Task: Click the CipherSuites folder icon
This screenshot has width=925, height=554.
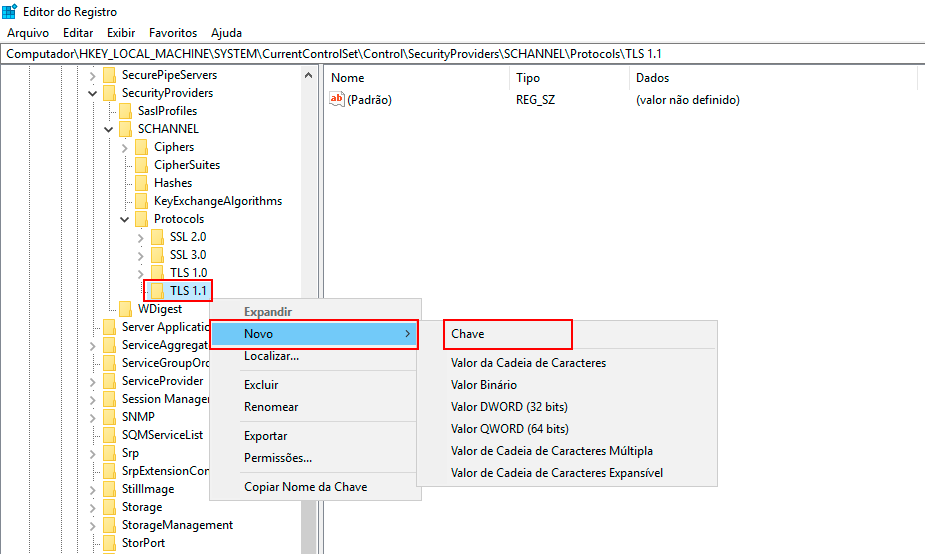Action: pos(141,165)
